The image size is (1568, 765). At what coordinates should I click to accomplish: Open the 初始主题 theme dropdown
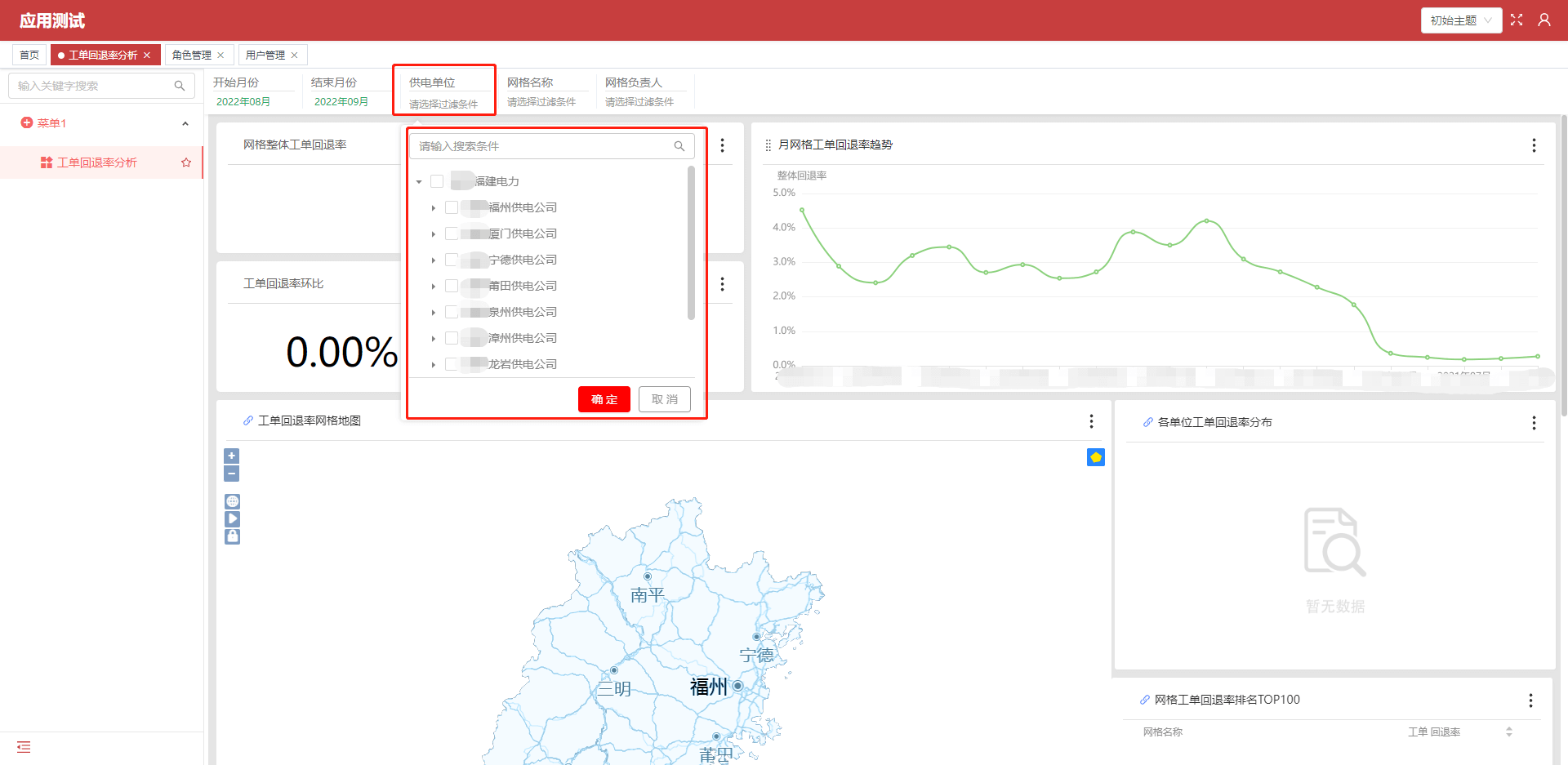[1461, 20]
